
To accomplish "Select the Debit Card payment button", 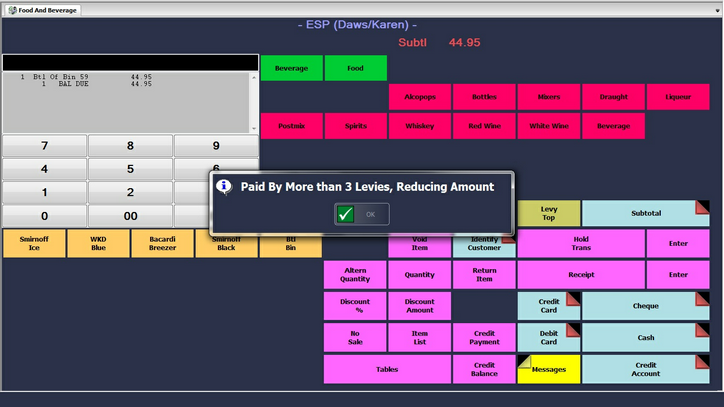I will click(548, 337).
